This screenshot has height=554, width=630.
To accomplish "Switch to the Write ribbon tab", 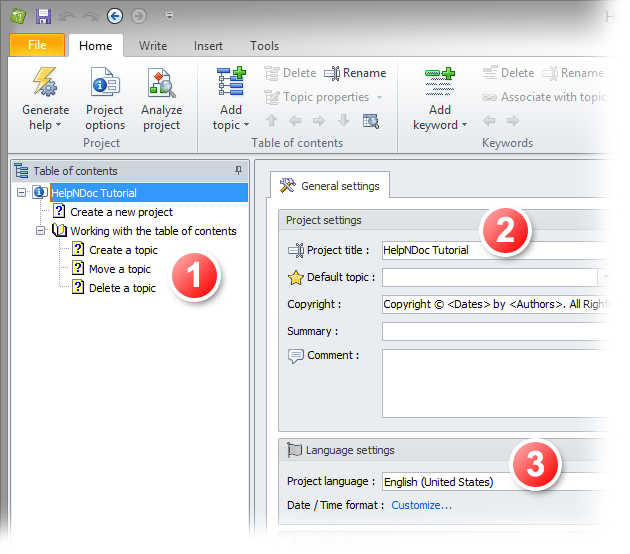I will click(x=153, y=45).
